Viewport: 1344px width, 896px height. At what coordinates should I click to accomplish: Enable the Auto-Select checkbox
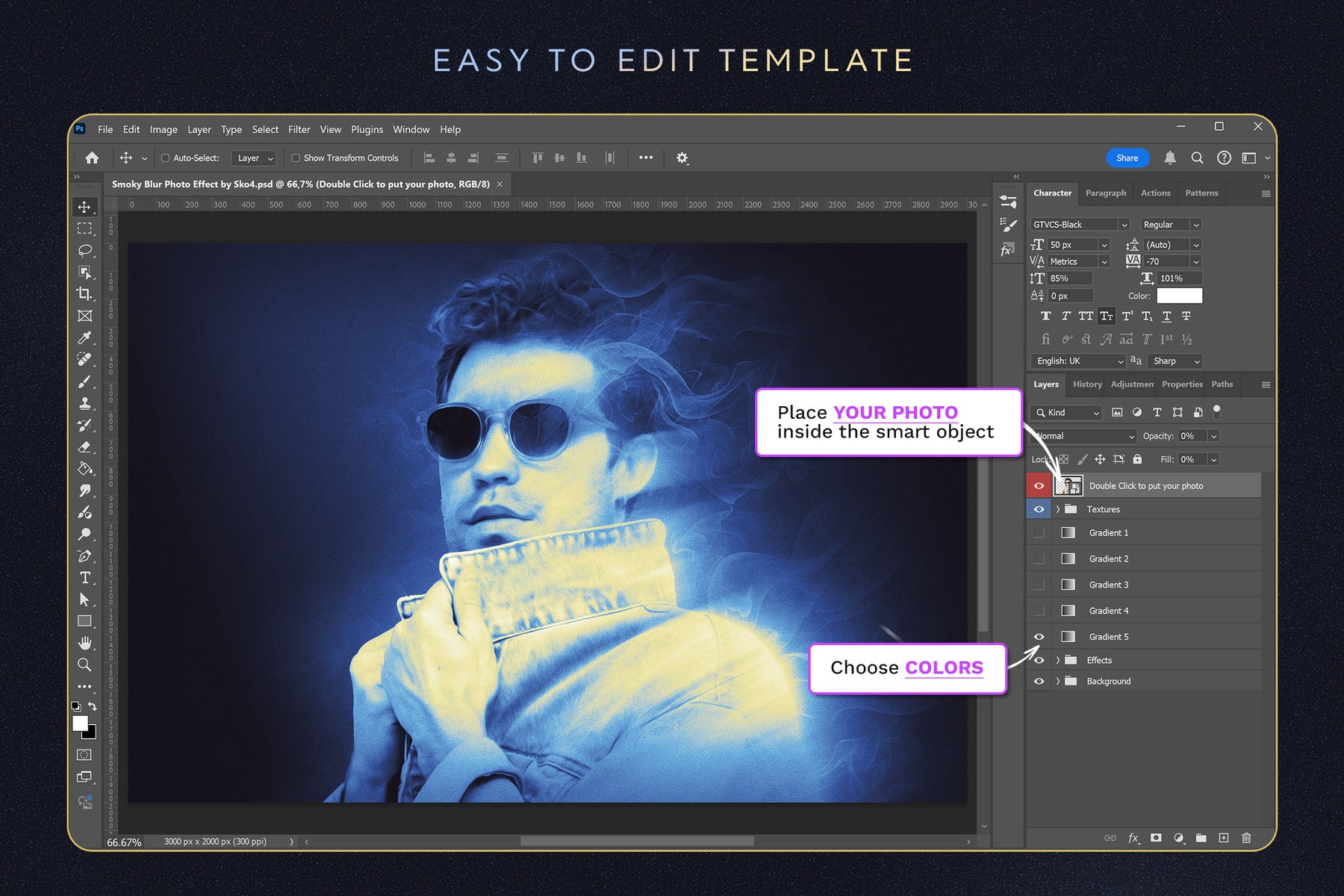tap(166, 158)
